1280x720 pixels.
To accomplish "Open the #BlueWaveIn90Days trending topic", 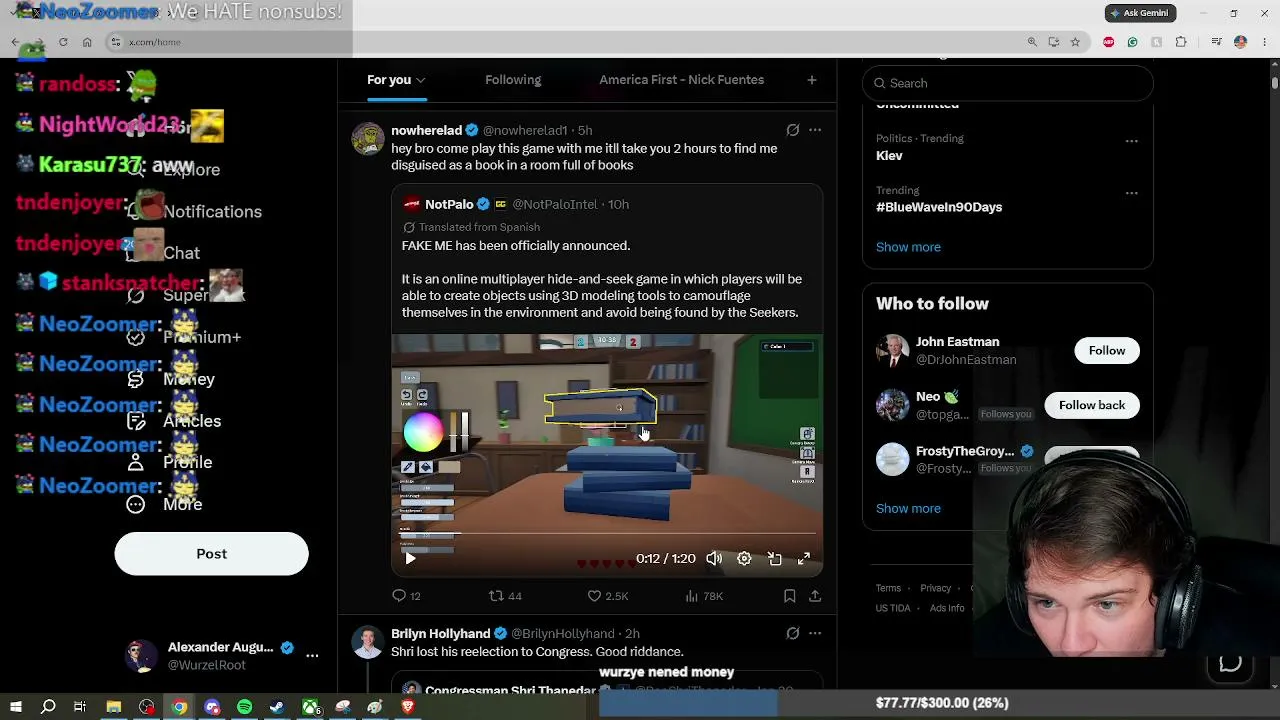I will [939, 207].
